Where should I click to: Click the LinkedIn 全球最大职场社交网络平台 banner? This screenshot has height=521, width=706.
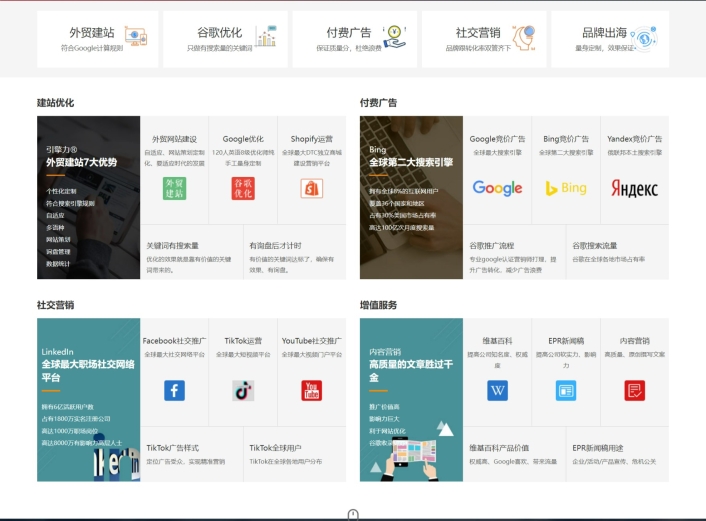click(89, 400)
